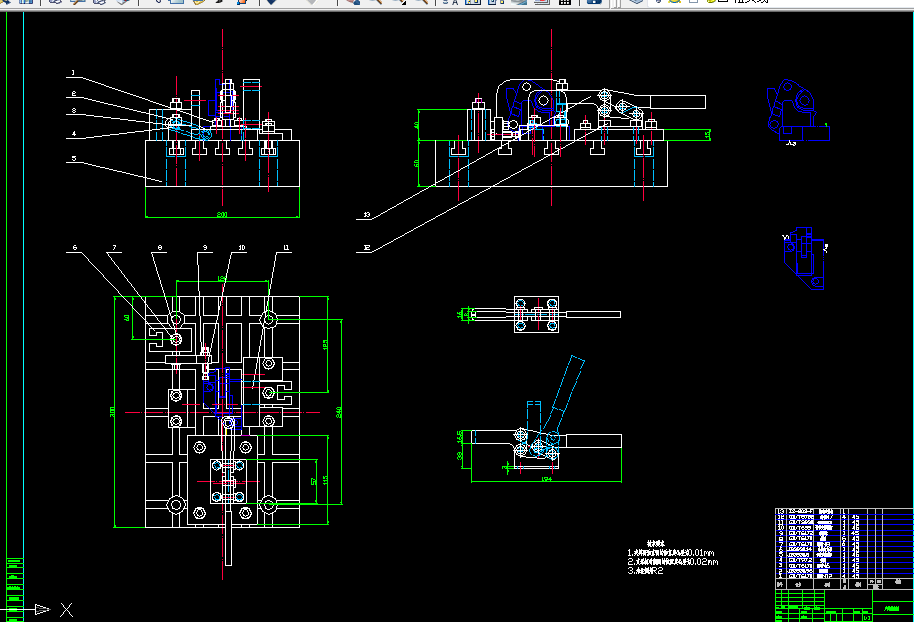Select the lower blue workpiece sketch at right
This screenshot has height=622, width=914.
pyautogui.click(x=804, y=258)
